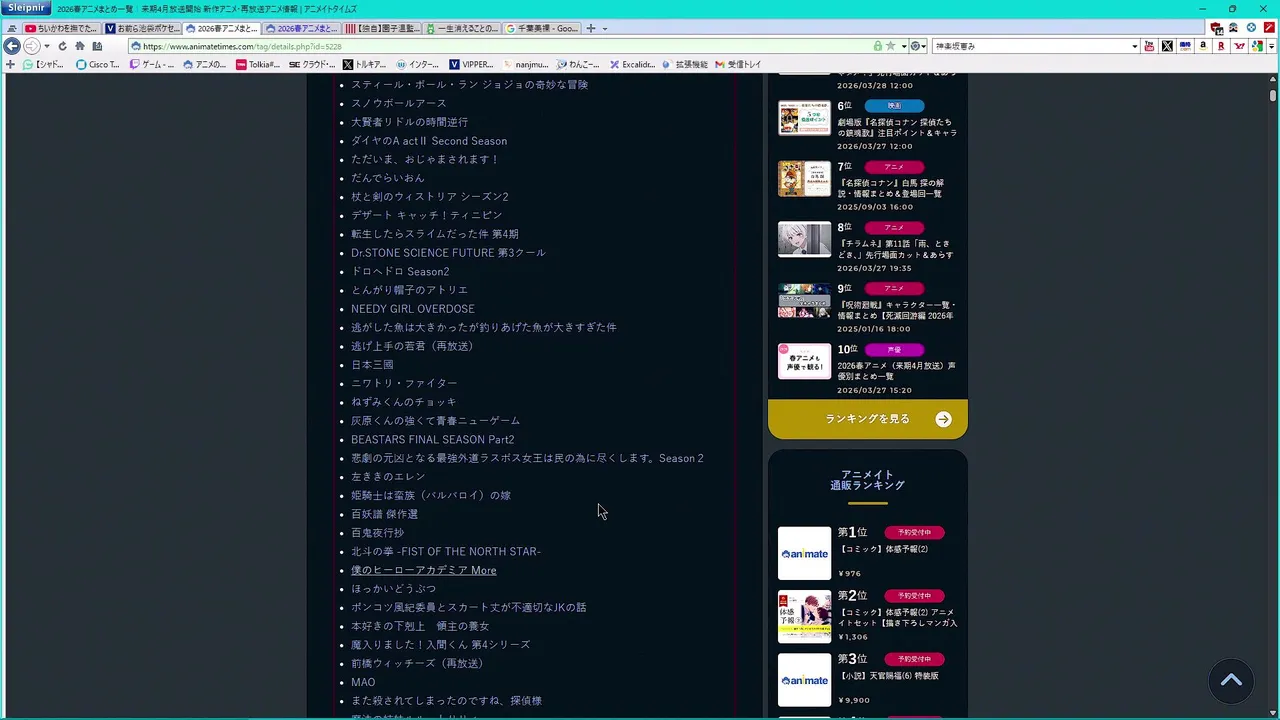The image size is (1280, 720).
Task: Select the BEASTARS FINAL SEASON Part2 entry
Action: [x=432, y=439]
